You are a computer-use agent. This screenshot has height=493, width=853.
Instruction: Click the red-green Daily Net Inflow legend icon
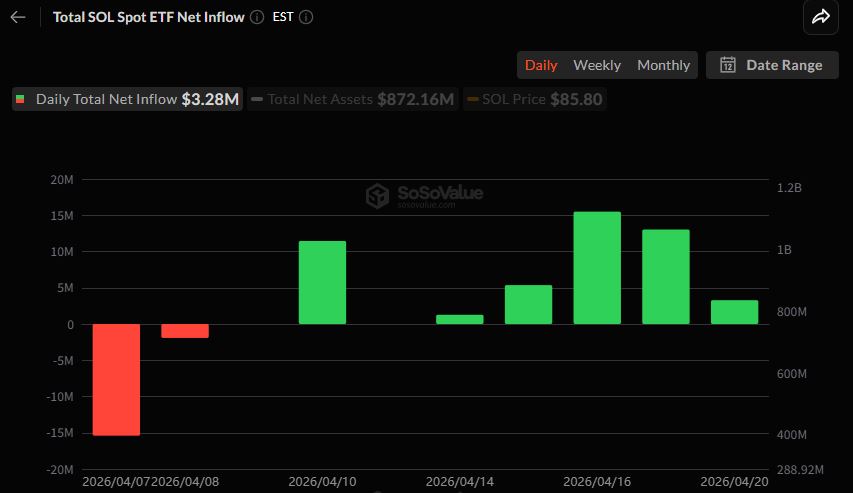tap(21, 100)
